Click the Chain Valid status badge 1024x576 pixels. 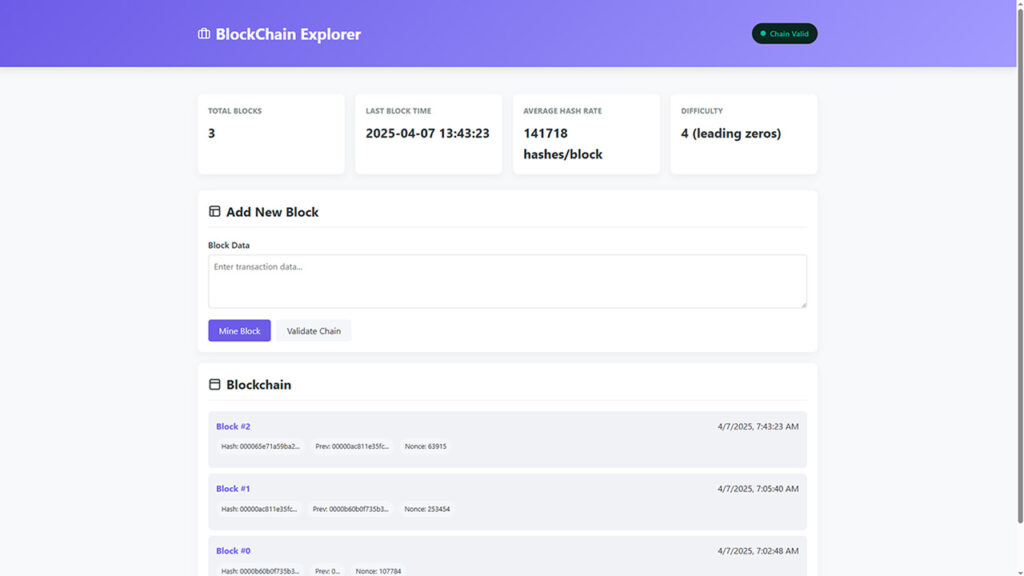(784, 33)
